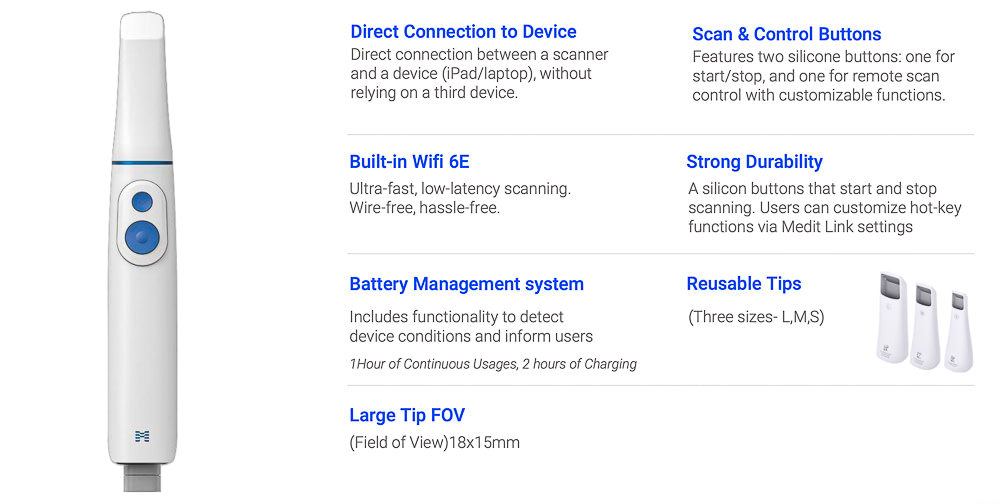Screen dimensions: 1000x504
Task: Click the large blue button on the scanner
Action: point(142,237)
